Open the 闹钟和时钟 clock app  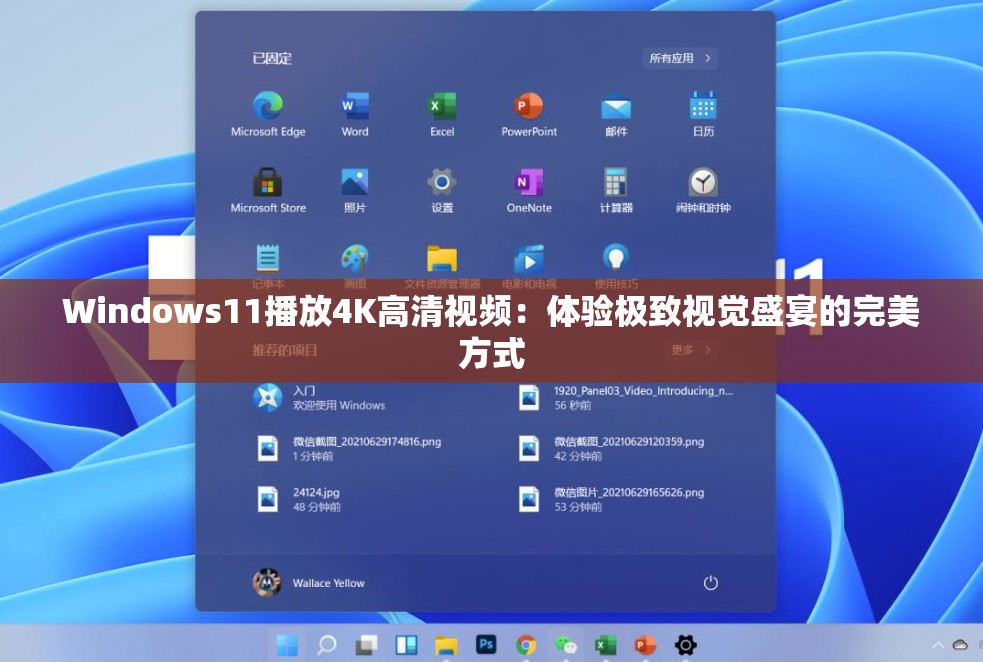pos(703,191)
